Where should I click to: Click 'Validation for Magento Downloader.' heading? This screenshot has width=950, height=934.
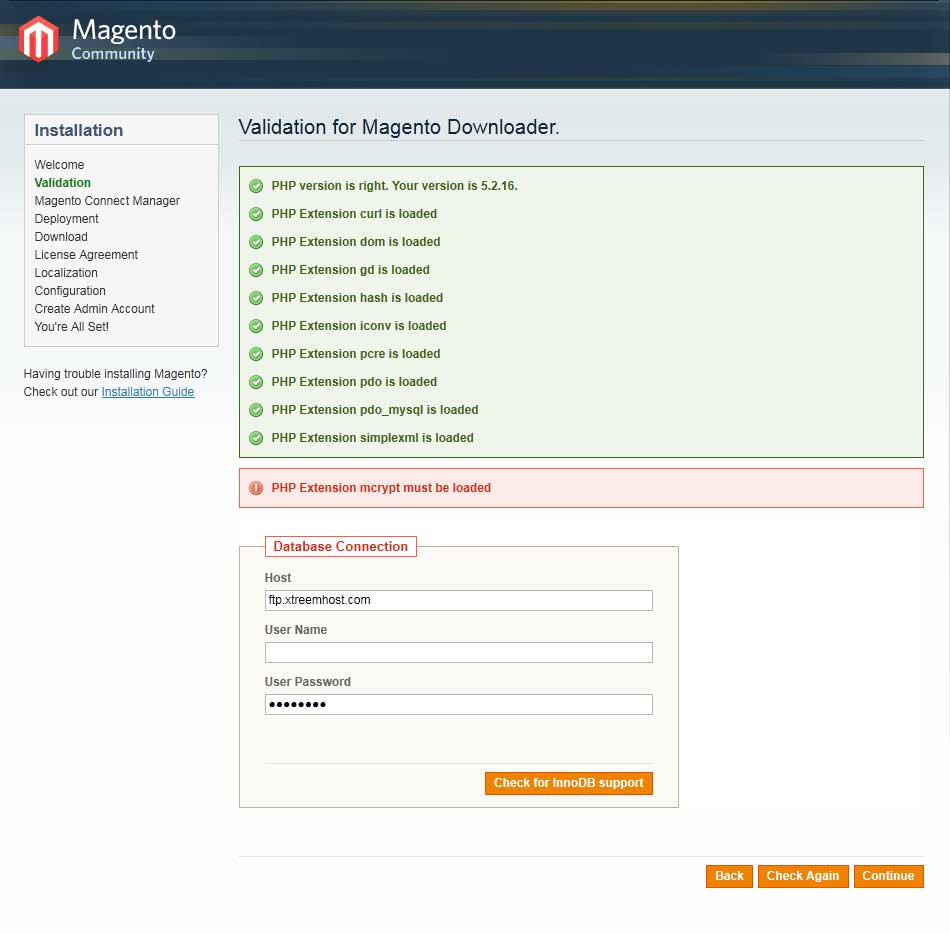click(x=399, y=127)
